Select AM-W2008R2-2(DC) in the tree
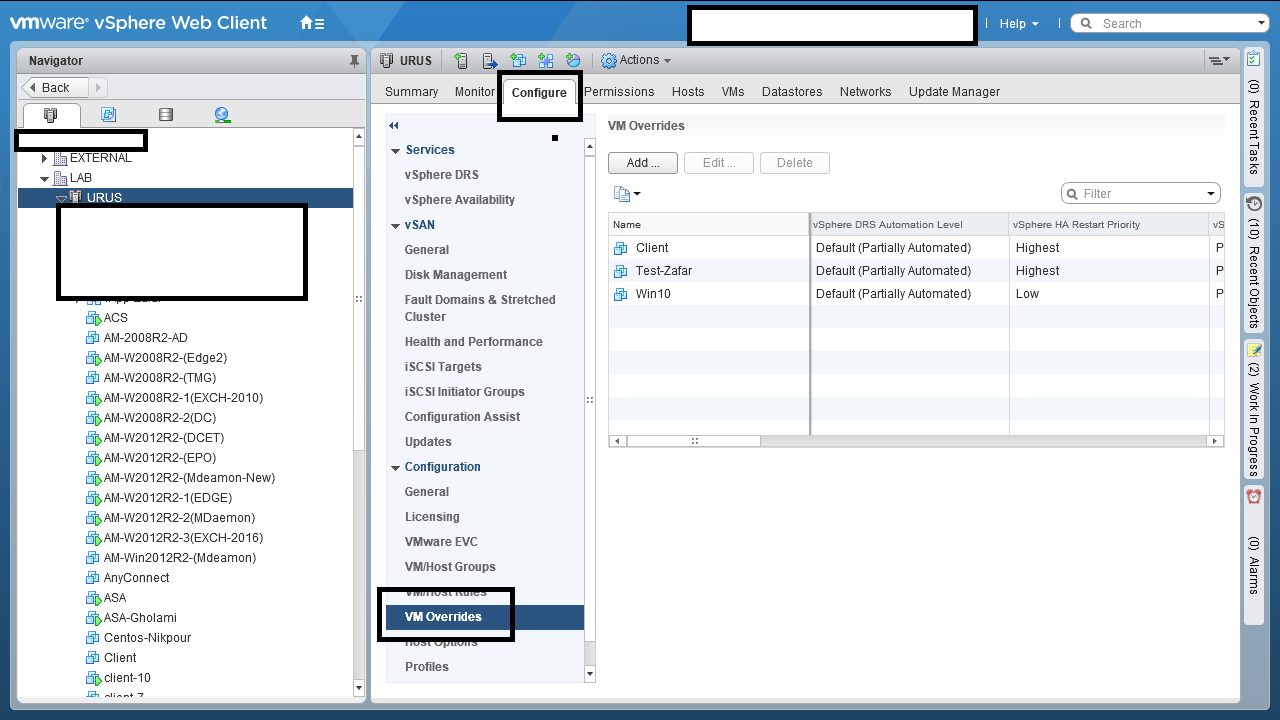This screenshot has width=1280, height=720. click(x=160, y=418)
